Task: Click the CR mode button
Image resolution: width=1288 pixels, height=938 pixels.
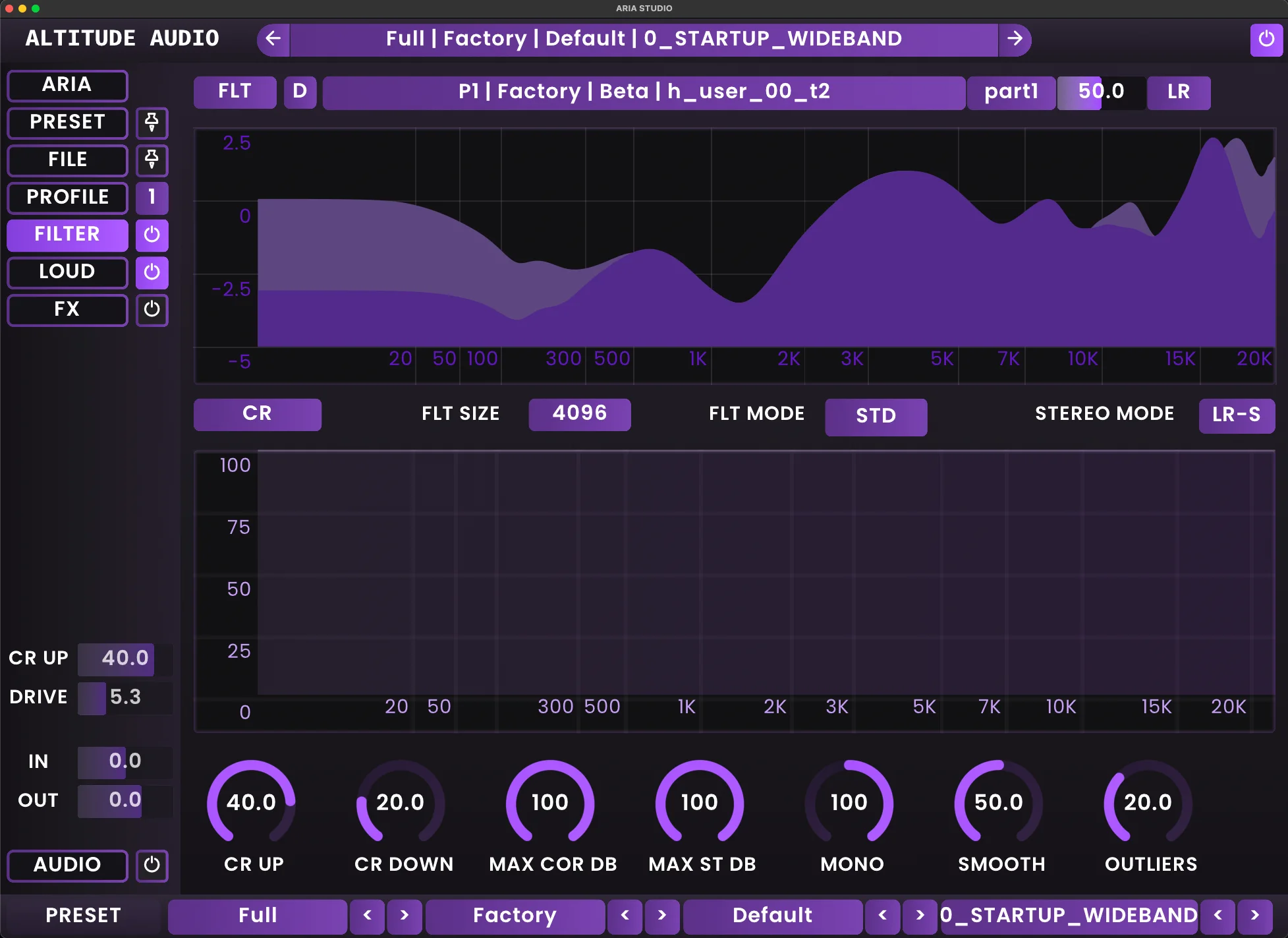Action: 257,414
